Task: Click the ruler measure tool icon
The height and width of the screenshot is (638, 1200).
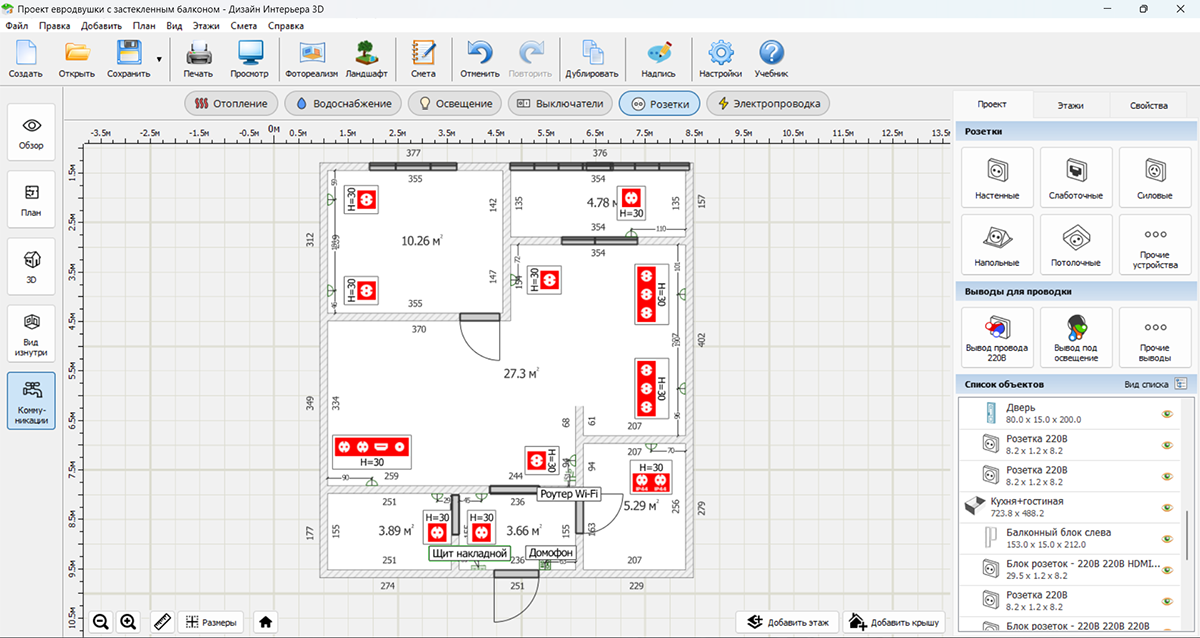Action: click(x=162, y=621)
